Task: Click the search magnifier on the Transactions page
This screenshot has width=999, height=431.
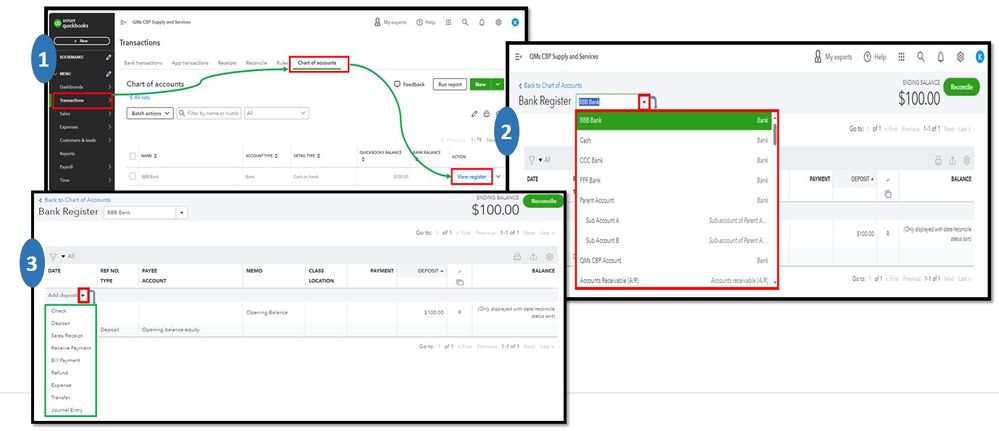Action: (465, 22)
